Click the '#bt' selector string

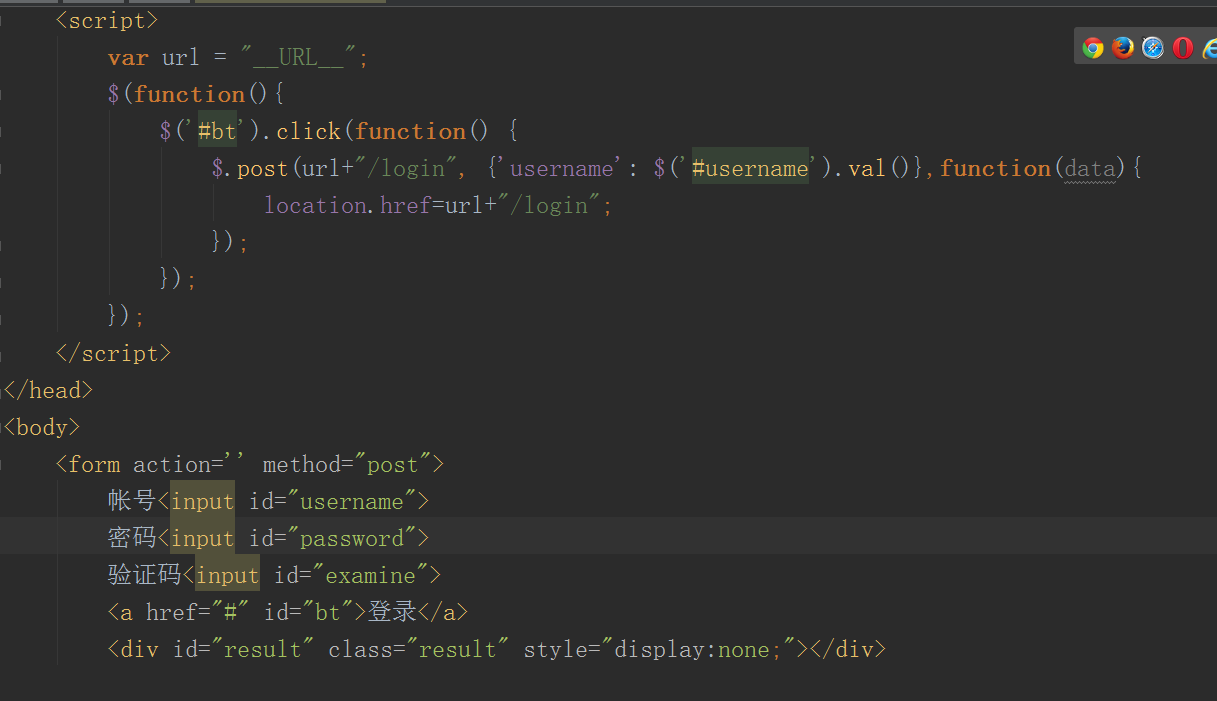click(216, 132)
